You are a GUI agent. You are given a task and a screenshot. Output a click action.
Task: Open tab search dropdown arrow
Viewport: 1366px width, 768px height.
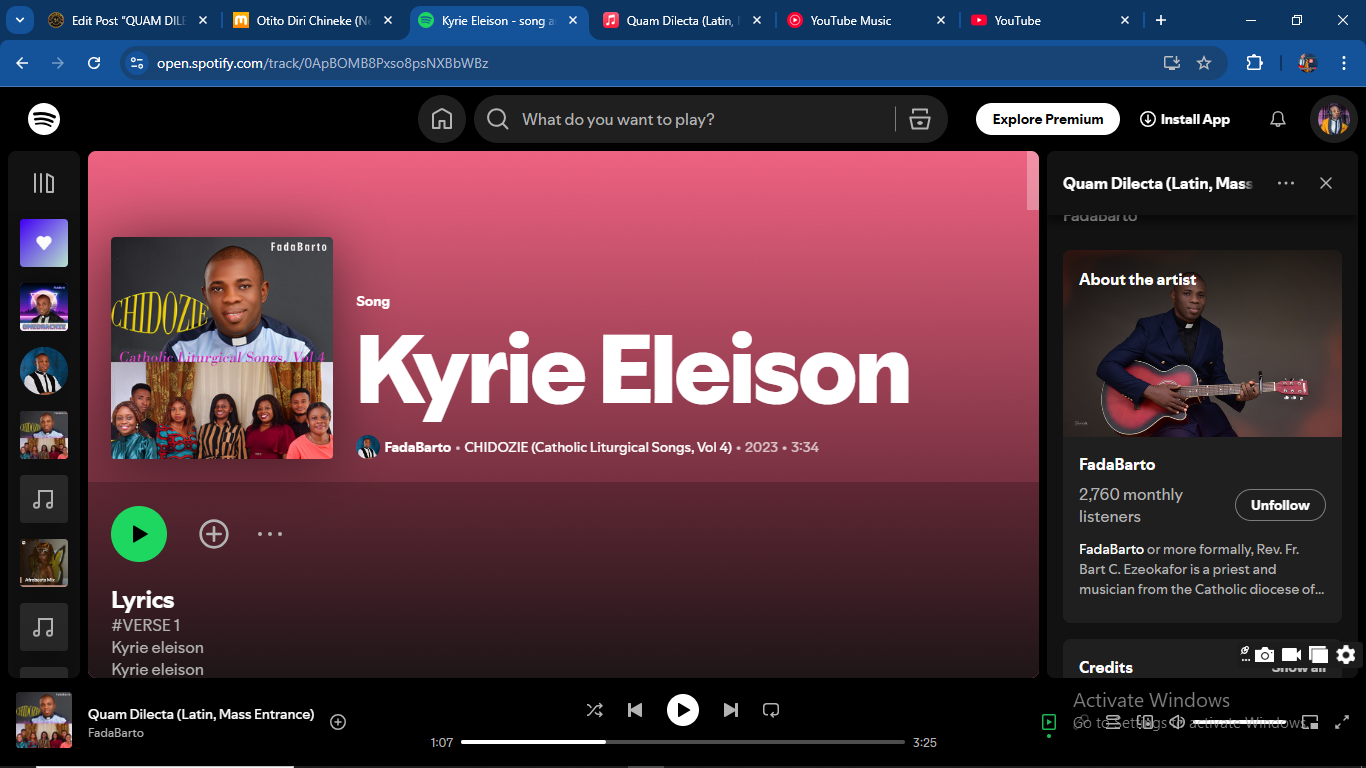click(20, 20)
